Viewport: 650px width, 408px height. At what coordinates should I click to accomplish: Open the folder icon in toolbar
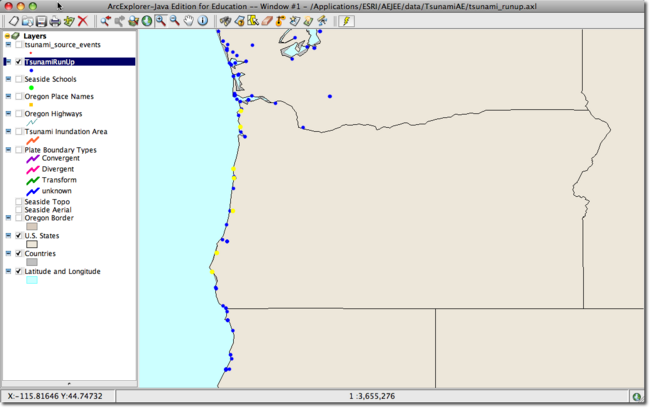[x=27, y=21]
